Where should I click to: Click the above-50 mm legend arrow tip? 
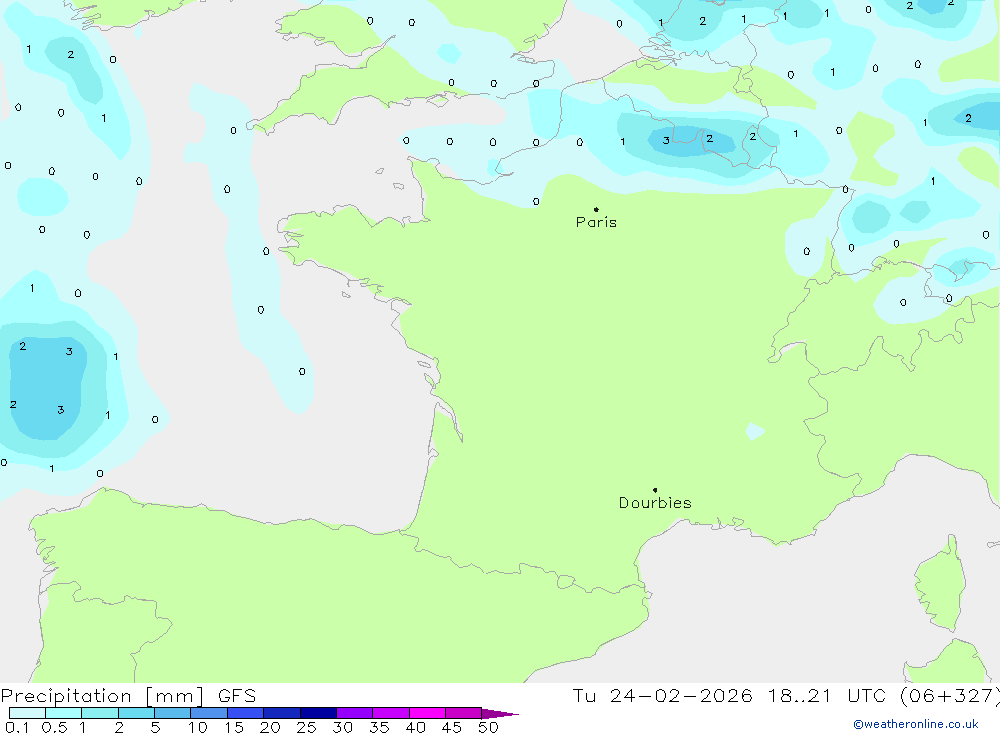pos(500,714)
